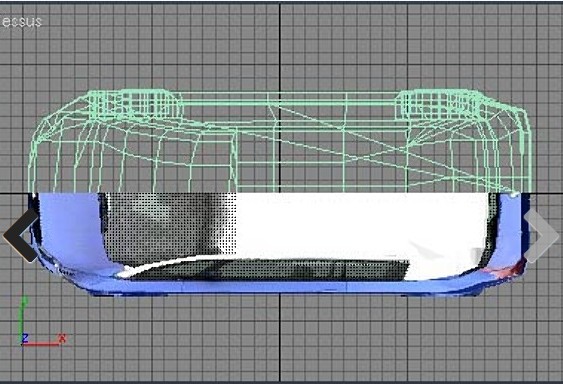The width and height of the screenshot is (563, 384).
Task: Advance to next image with right chevron
Action: [541, 235]
